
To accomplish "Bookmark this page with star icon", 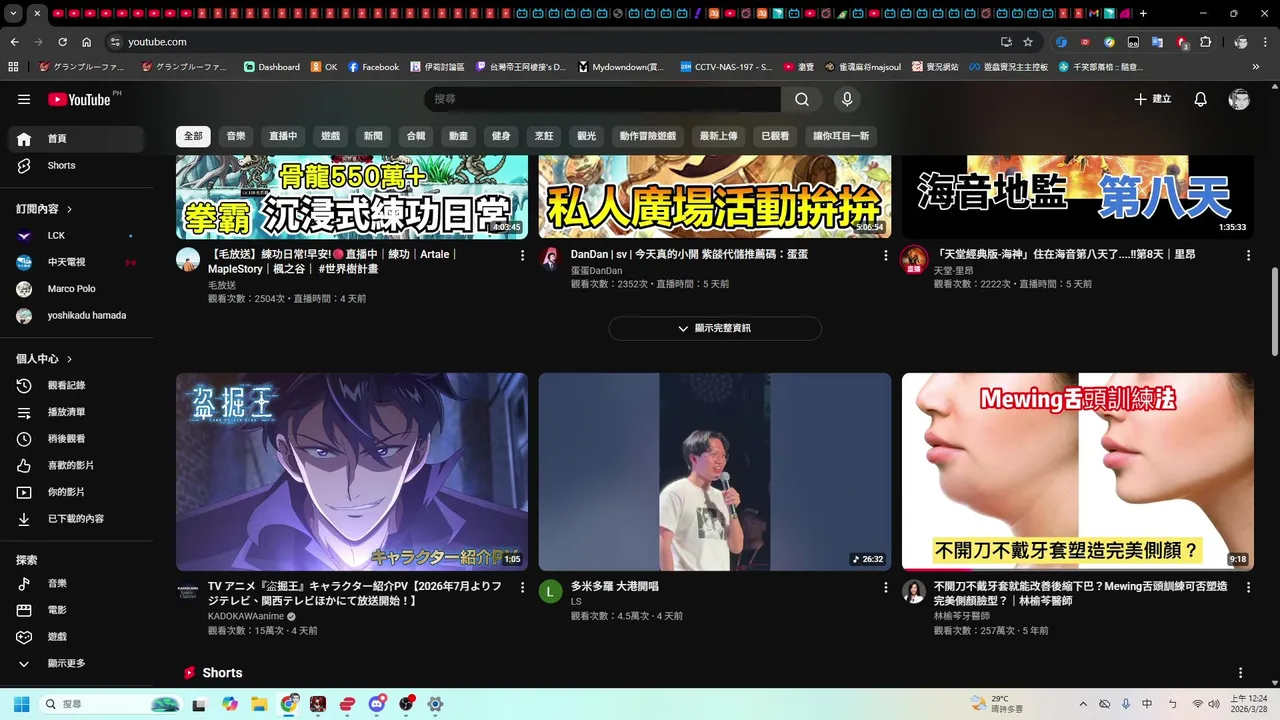I will [1028, 42].
